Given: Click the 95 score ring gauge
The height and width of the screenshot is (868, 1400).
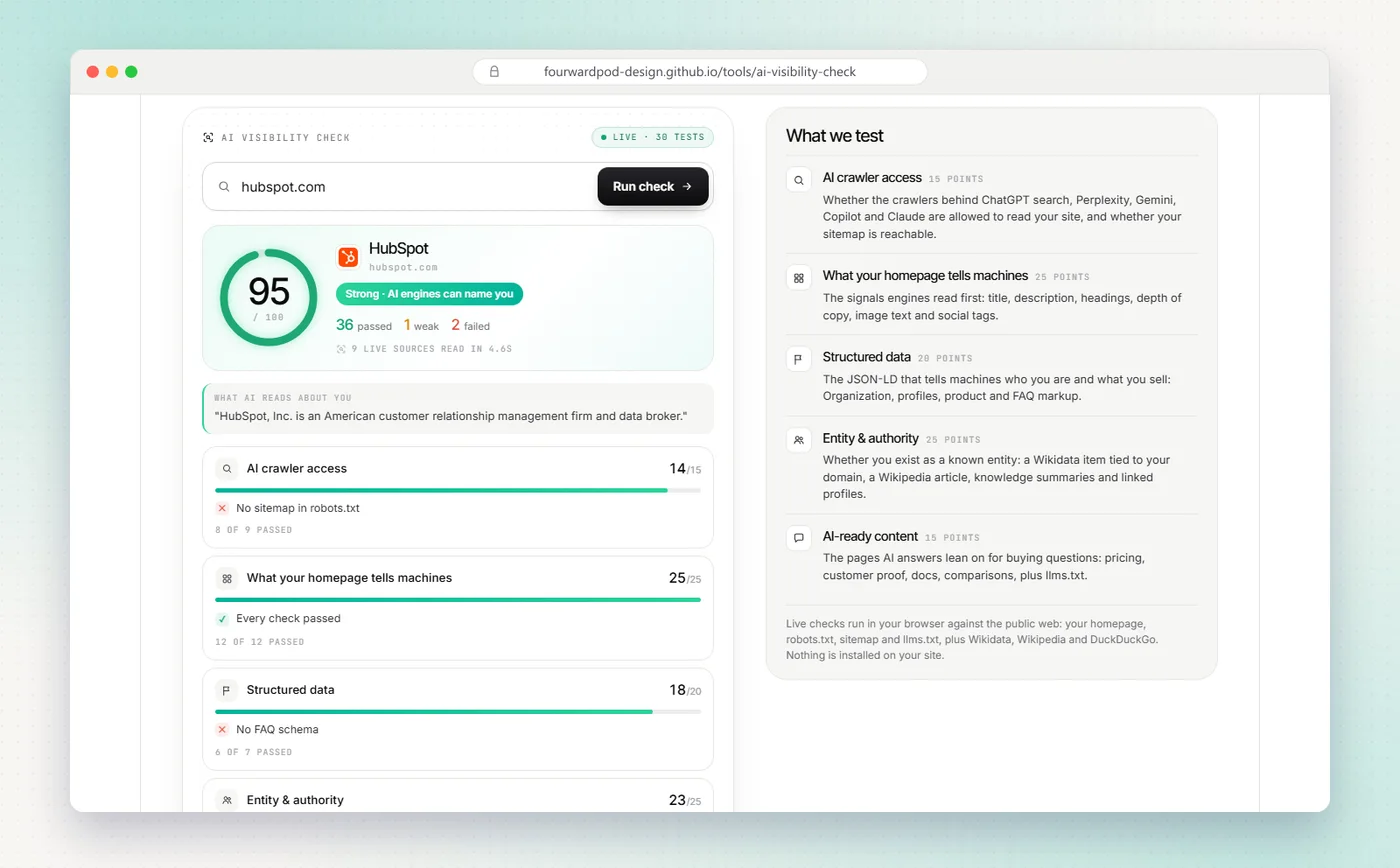Looking at the screenshot, I should pyautogui.click(x=268, y=297).
